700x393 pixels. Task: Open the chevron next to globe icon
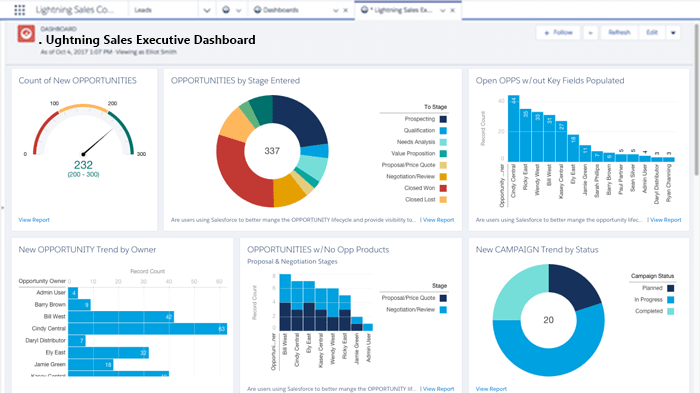(238, 10)
